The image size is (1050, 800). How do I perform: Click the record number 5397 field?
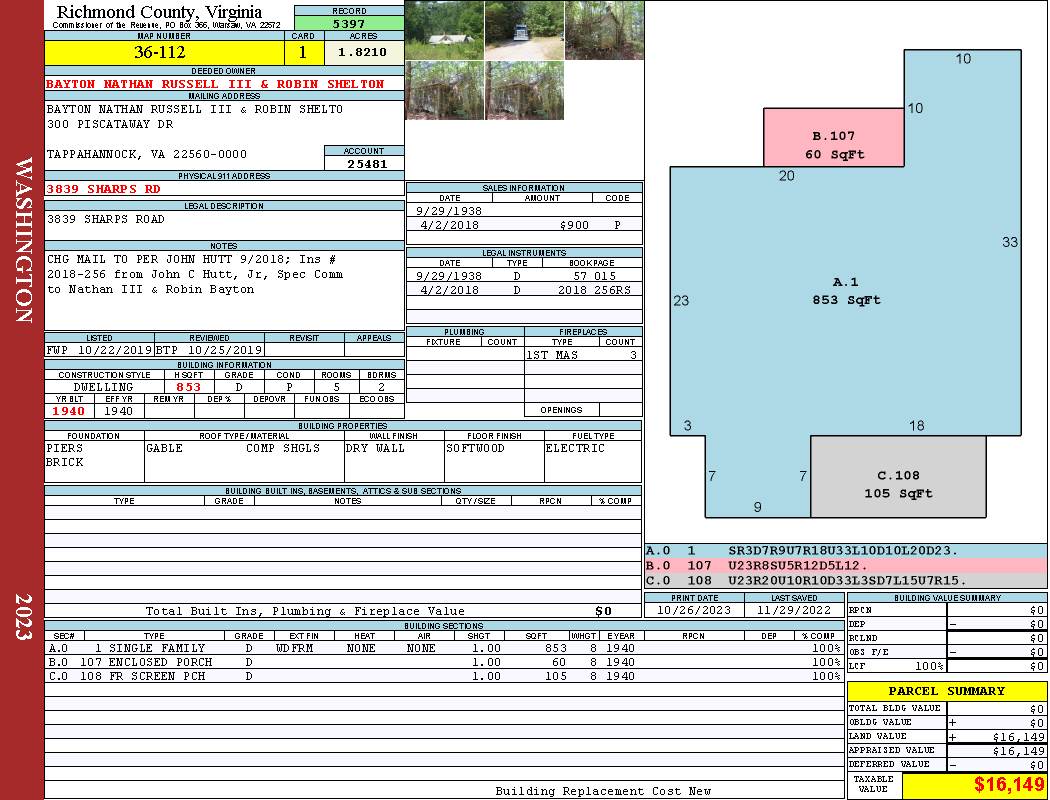[x=349, y=23]
